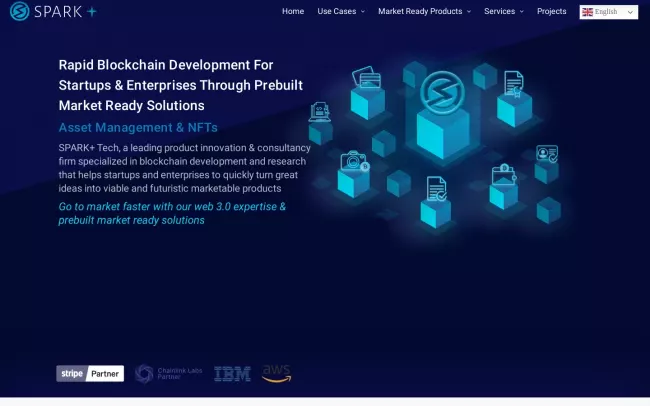This screenshot has width=650, height=406.
Task: Click the Stripe Partner badge
Action: [90, 374]
